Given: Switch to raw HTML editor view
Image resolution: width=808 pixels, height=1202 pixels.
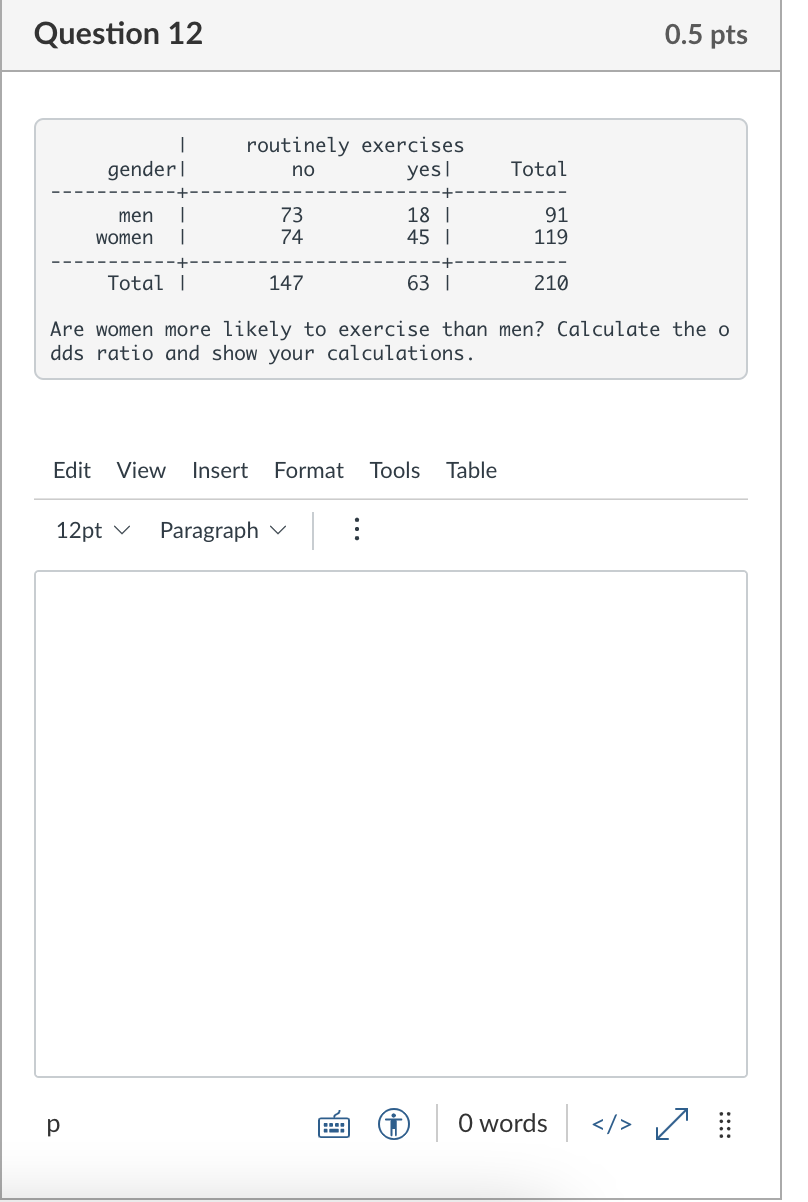Looking at the screenshot, I should pos(612,1123).
